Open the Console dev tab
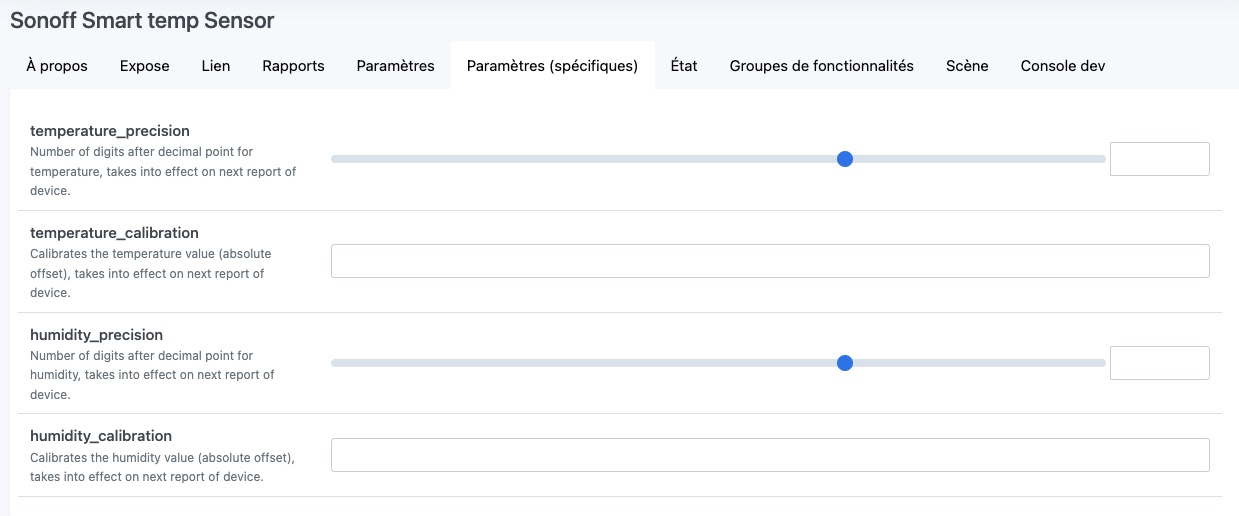Viewport: 1239px width, 516px height. click(x=1063, y=66)
